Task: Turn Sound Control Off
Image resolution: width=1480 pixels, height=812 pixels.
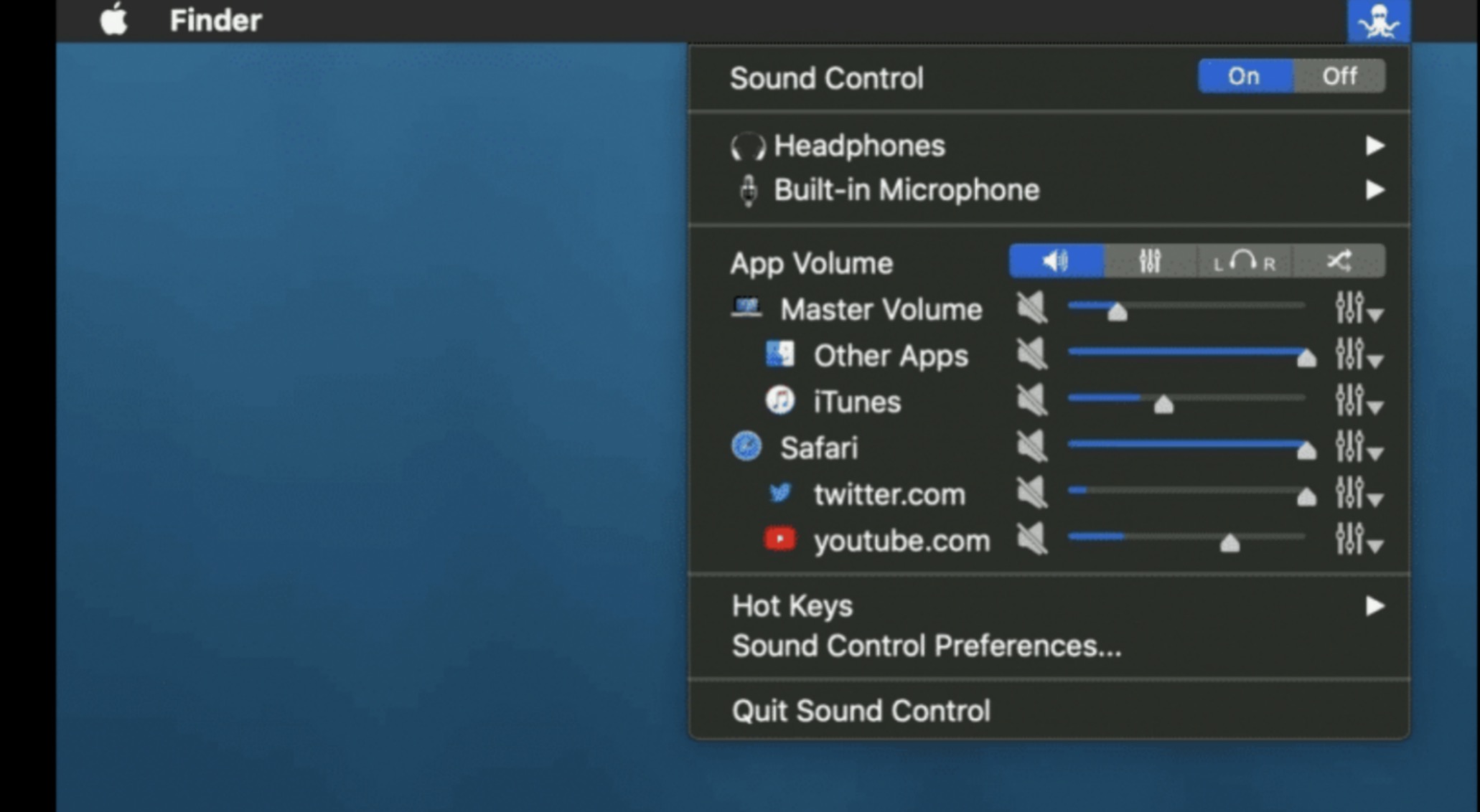Action: [x=1339, y=76]
